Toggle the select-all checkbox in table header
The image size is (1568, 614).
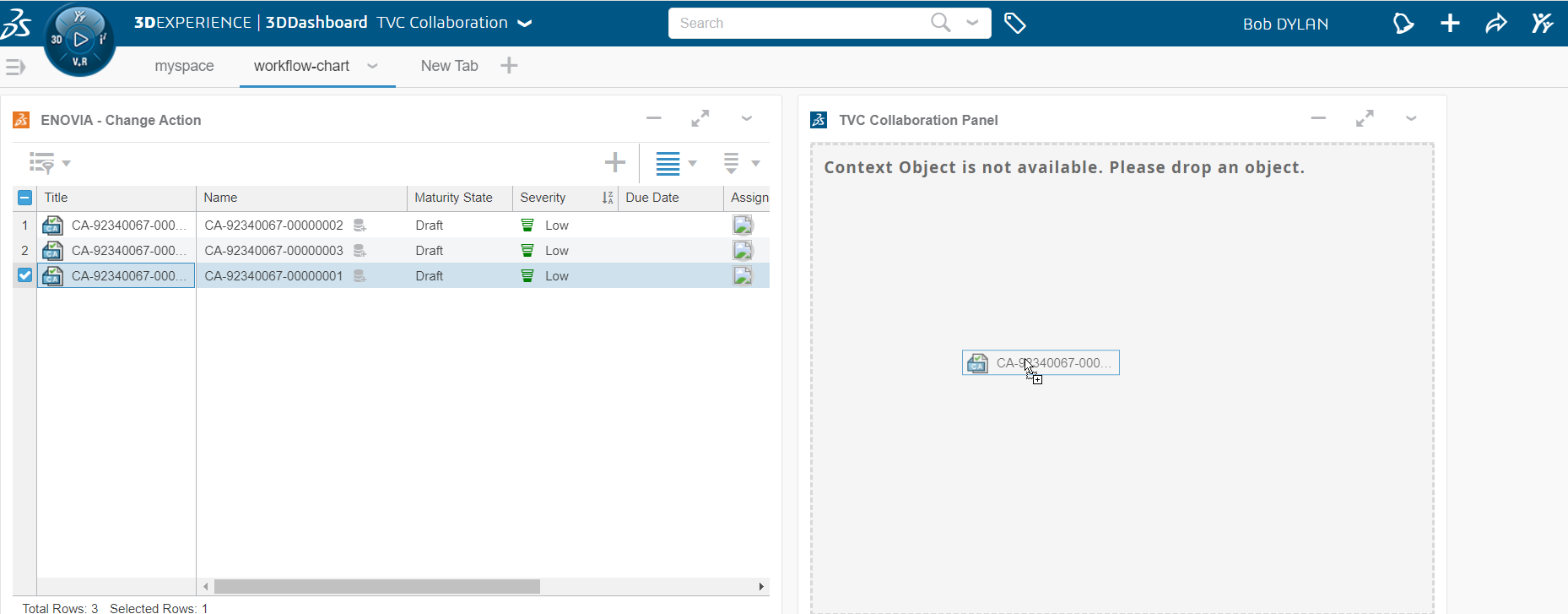coord(24,198)
